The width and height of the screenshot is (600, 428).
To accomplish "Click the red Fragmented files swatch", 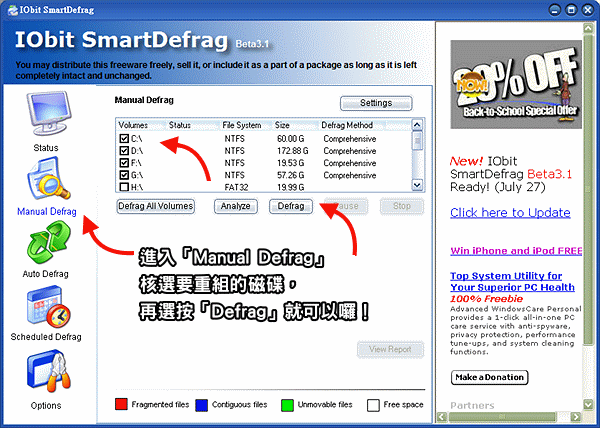I will (121, 405).
